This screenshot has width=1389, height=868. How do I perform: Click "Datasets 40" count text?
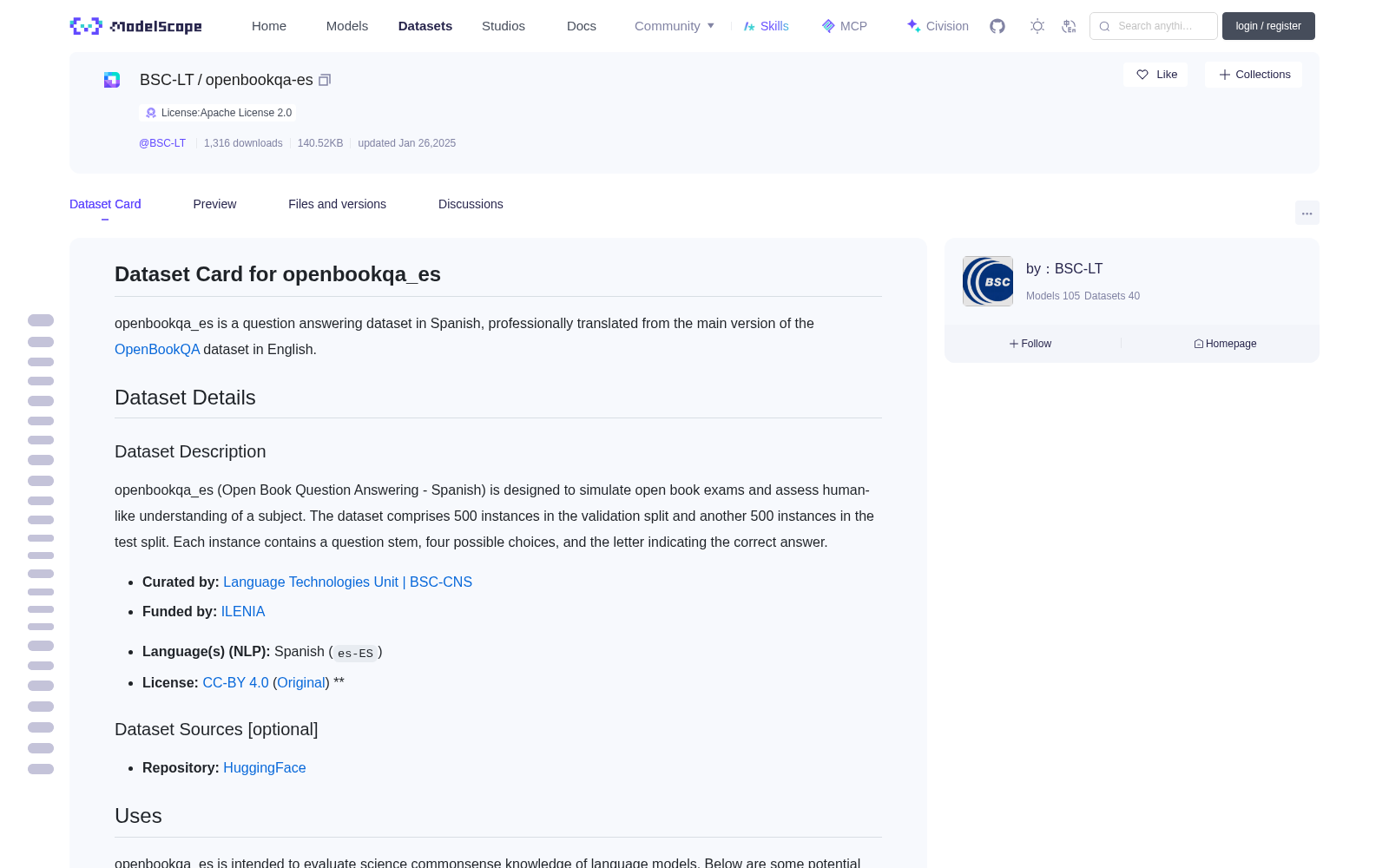click(x=1112, y=296)
